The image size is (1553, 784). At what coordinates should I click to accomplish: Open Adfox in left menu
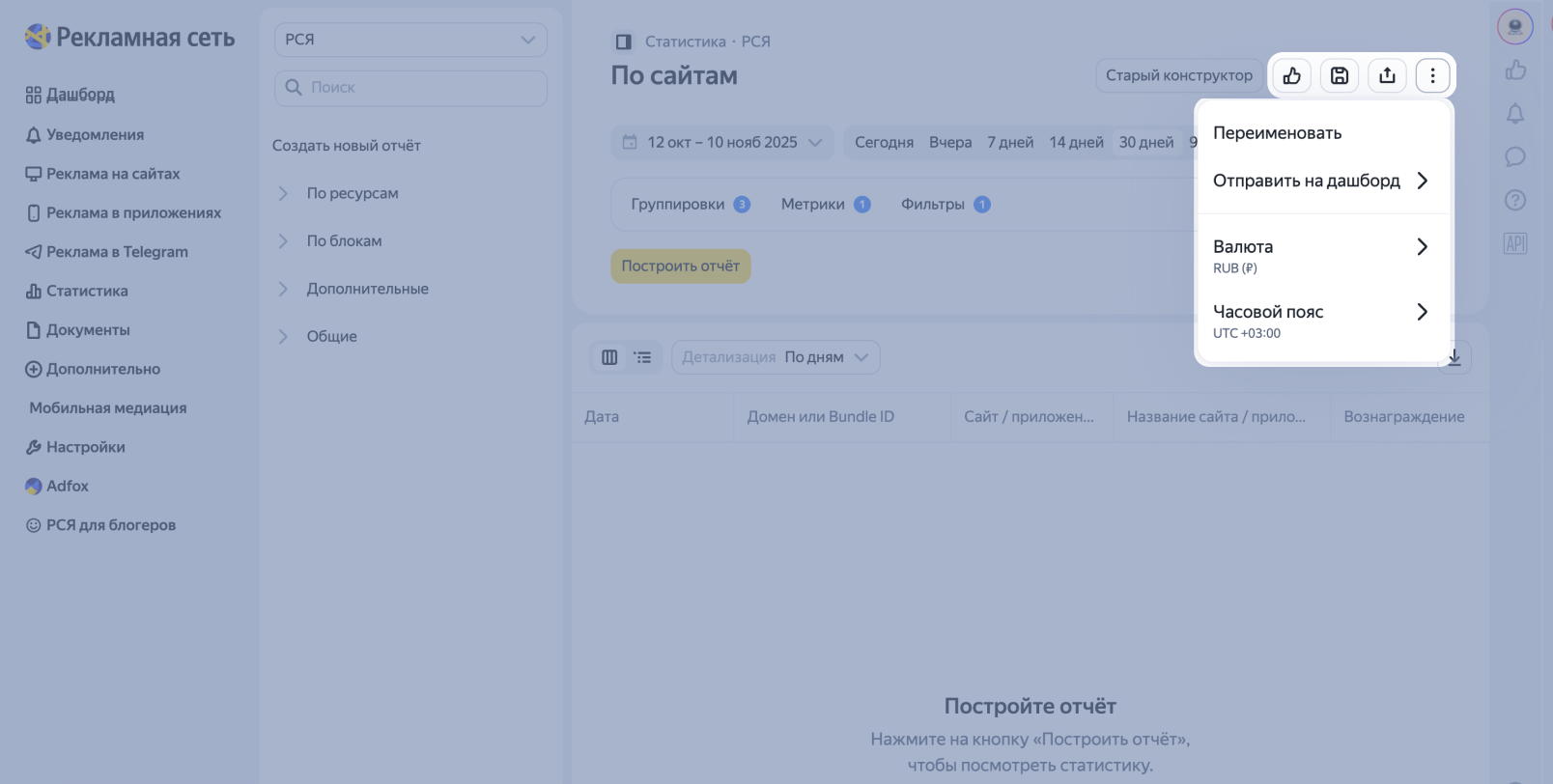click(57, 486)
